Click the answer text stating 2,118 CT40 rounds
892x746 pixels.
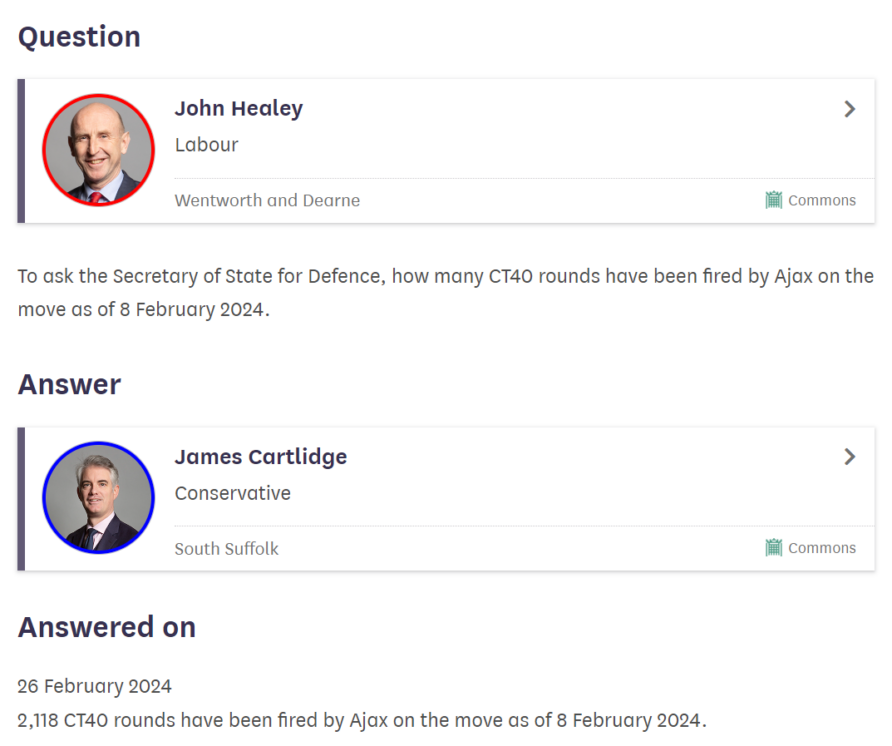click(362, 720)
